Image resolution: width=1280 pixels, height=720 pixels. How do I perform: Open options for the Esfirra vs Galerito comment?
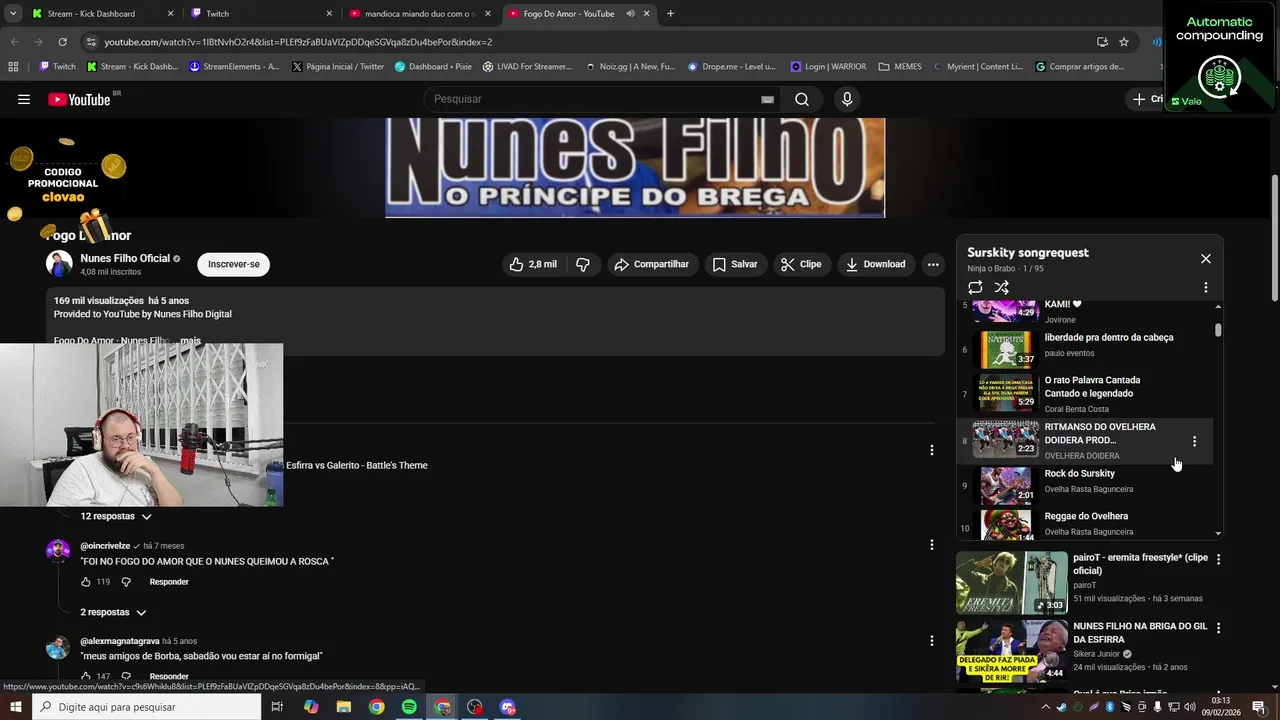[x=932, y=450]
